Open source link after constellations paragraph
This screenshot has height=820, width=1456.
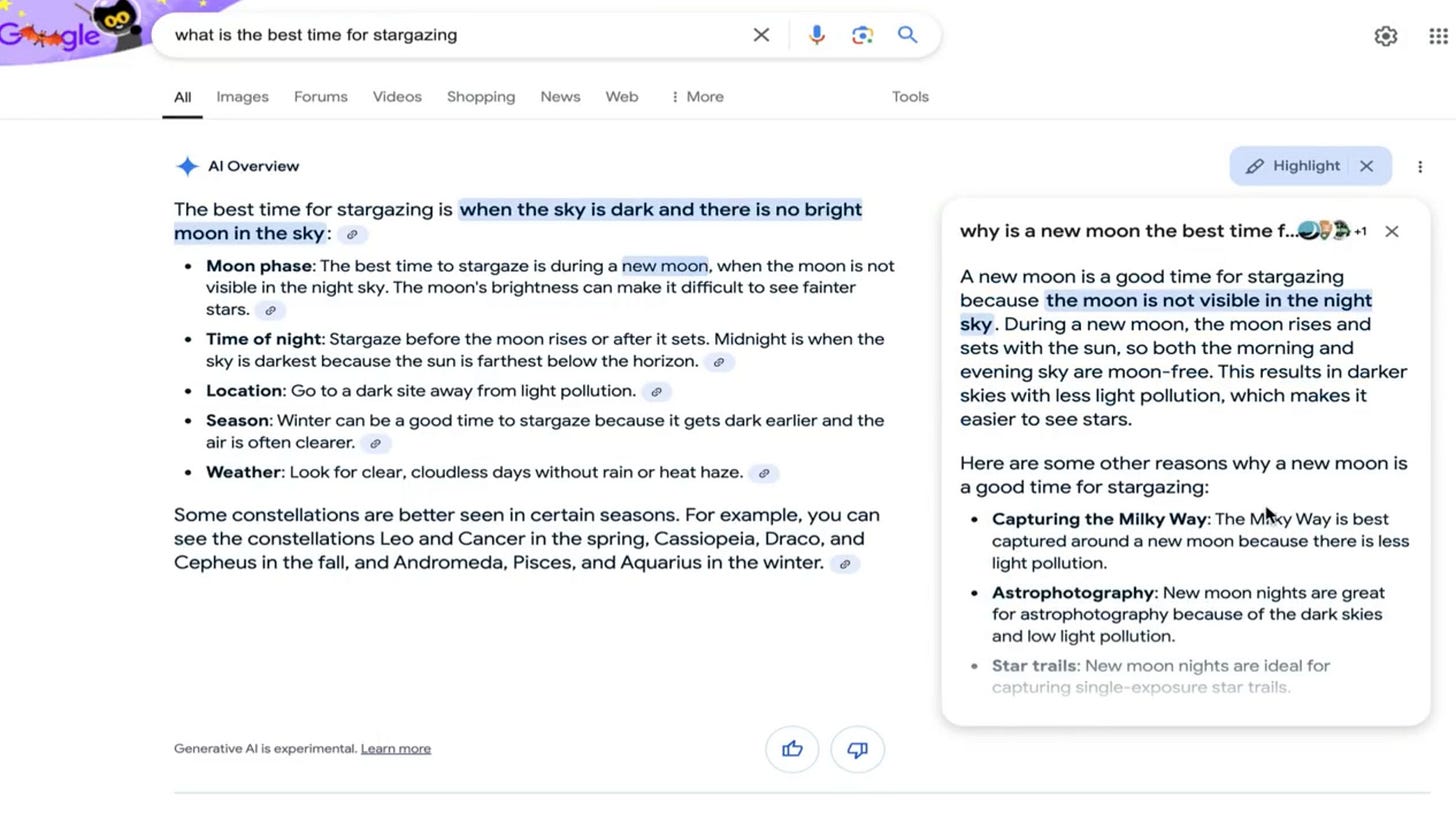click(x=844, y=564)
